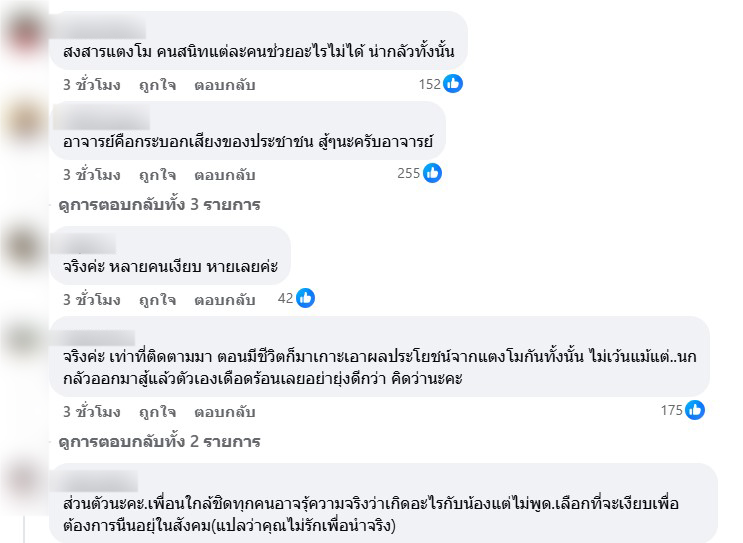This screenshot has height=543, width=743.
Task: Click like reaction icon beside 152 count
Action: pos(453,84)
